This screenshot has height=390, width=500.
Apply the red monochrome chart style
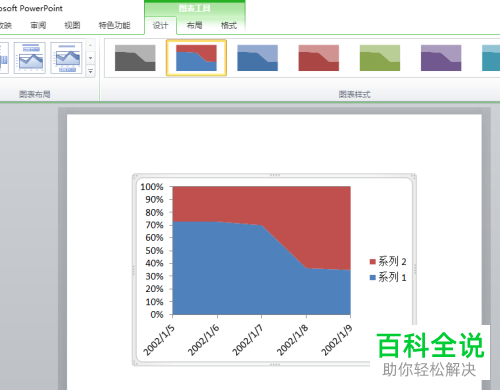(x=319, y=58)
